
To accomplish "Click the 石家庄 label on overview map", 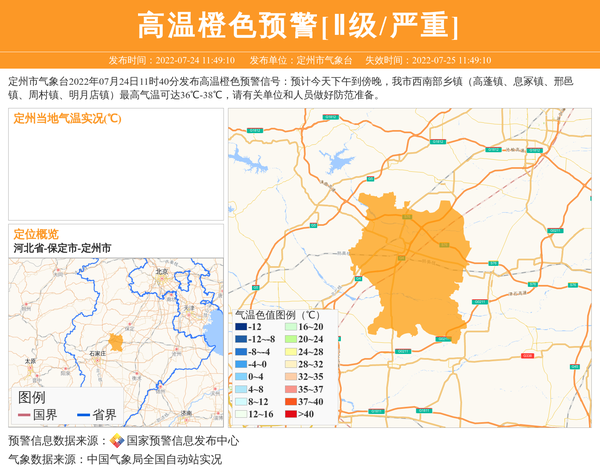I will (98, 354).
